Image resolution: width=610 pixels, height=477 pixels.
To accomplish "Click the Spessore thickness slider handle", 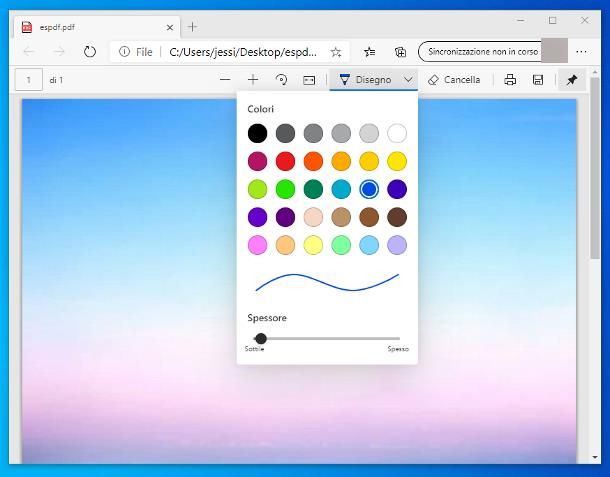I will click(261, 339).
